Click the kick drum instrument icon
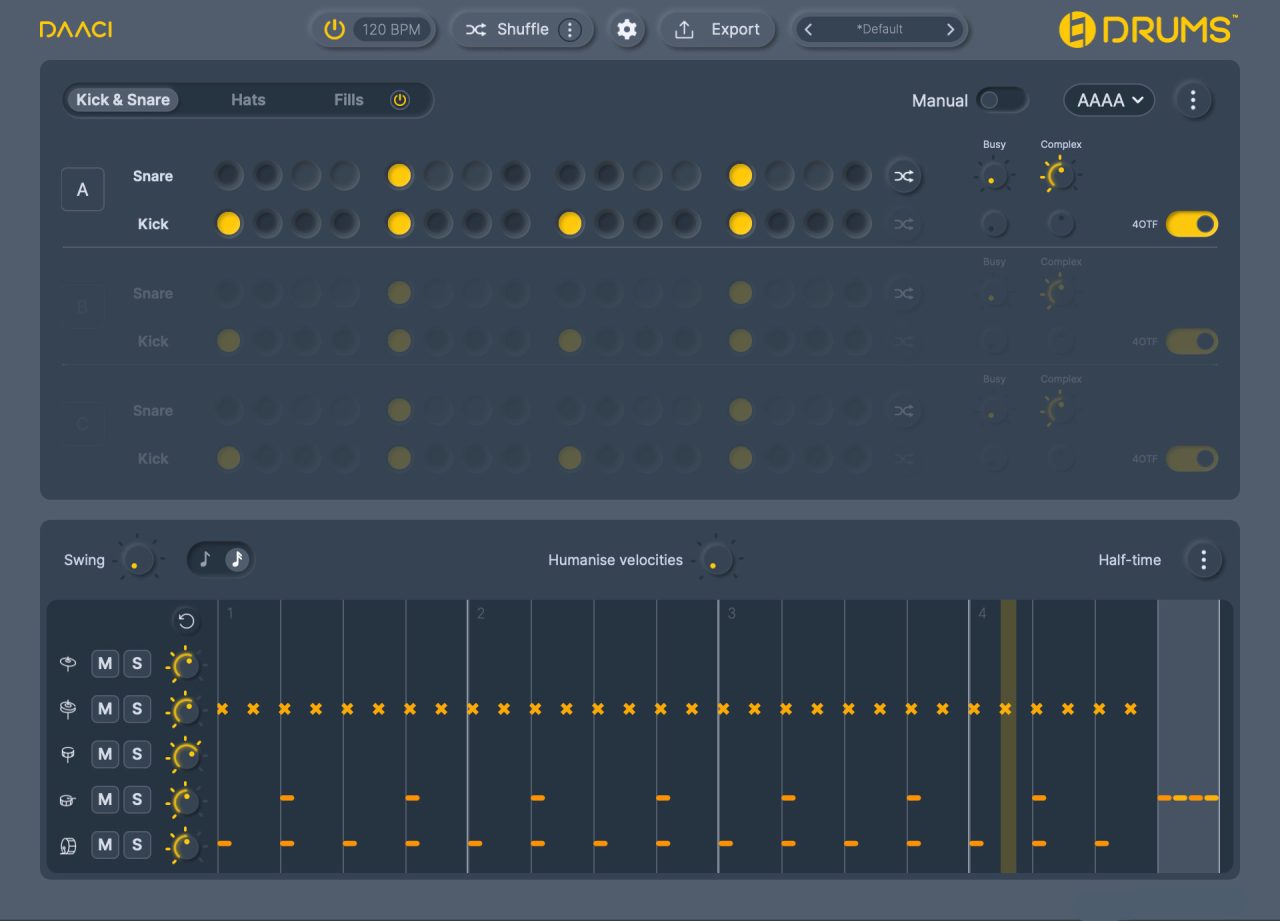The height and width of the screenshot is (921, 1280). [68, 845]
